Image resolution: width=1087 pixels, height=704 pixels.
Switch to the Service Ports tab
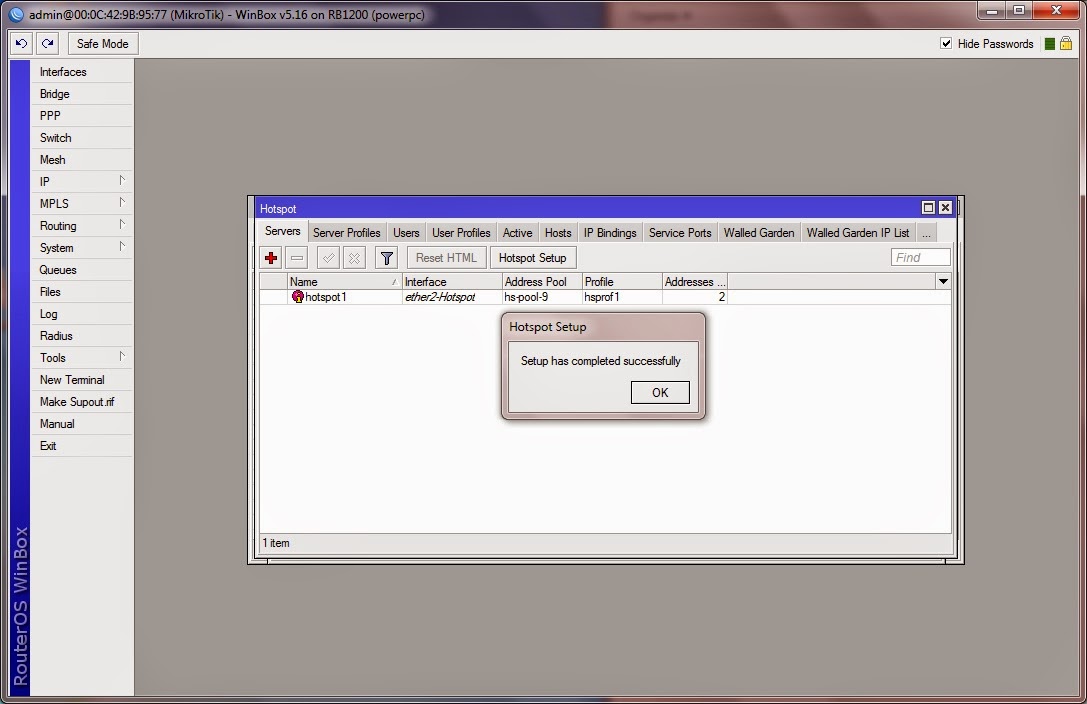680,233
